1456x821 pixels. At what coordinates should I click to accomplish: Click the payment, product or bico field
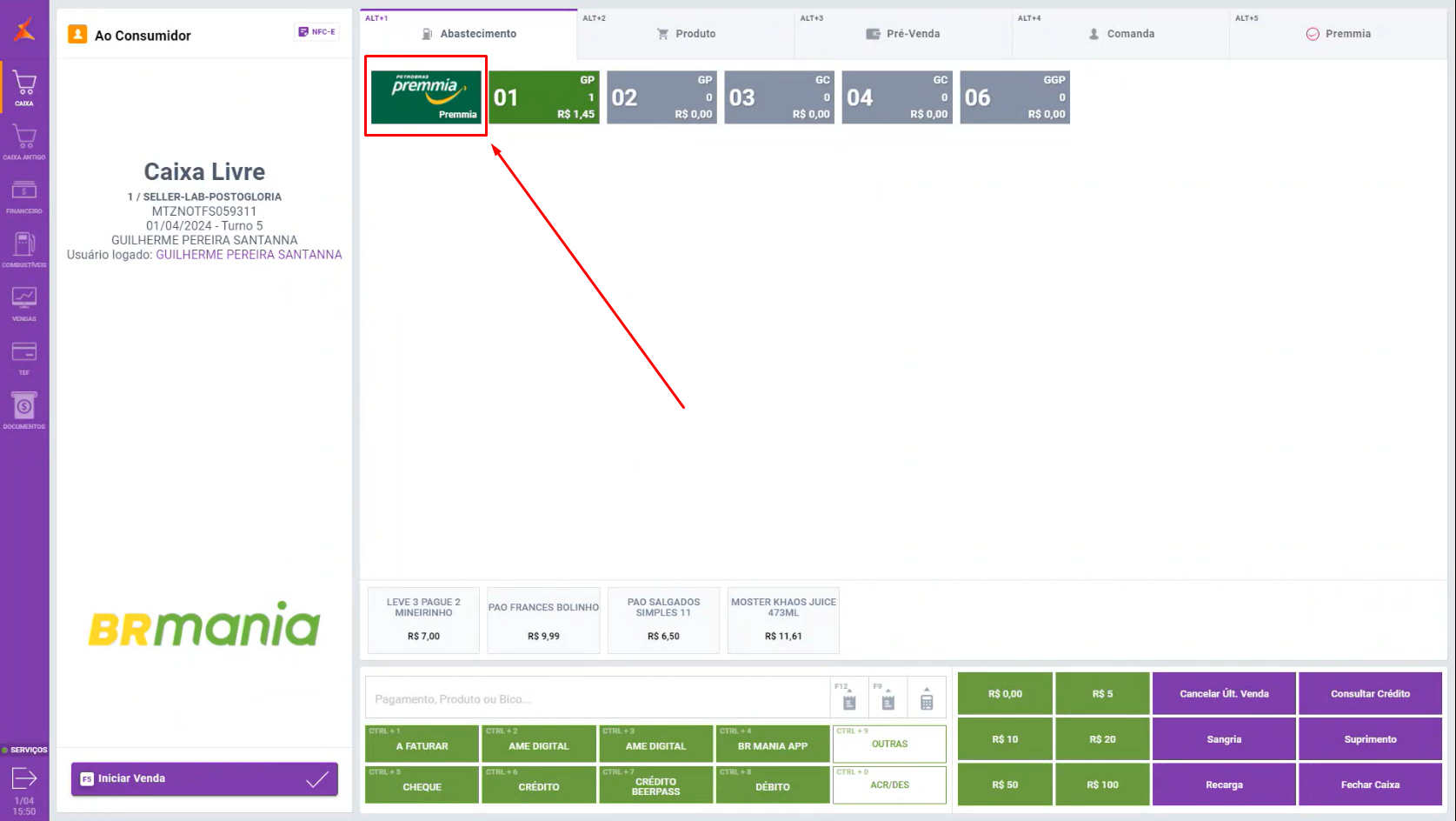click(597, 698)
